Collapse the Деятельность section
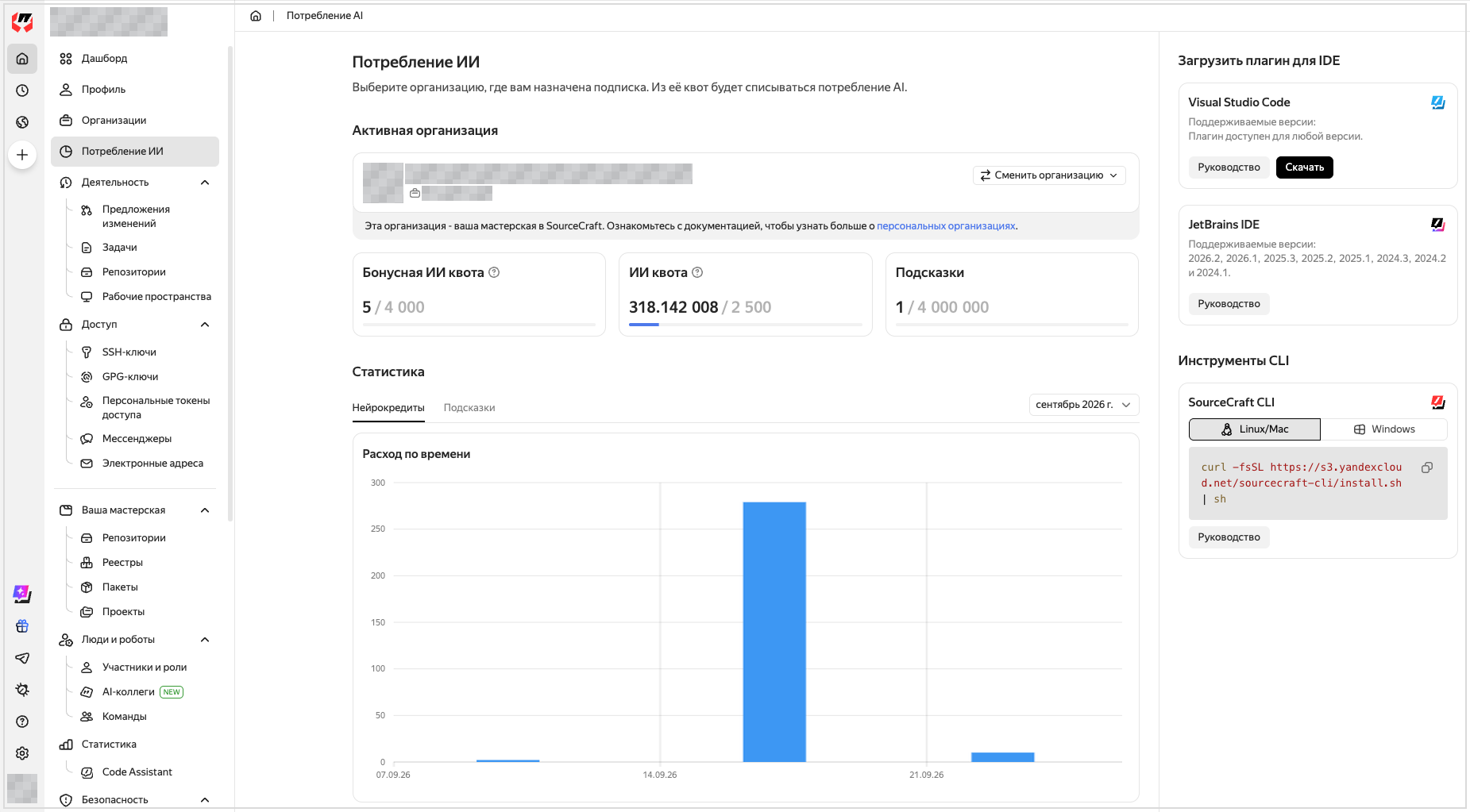The image size is (1470, 812). pos(205,183)
